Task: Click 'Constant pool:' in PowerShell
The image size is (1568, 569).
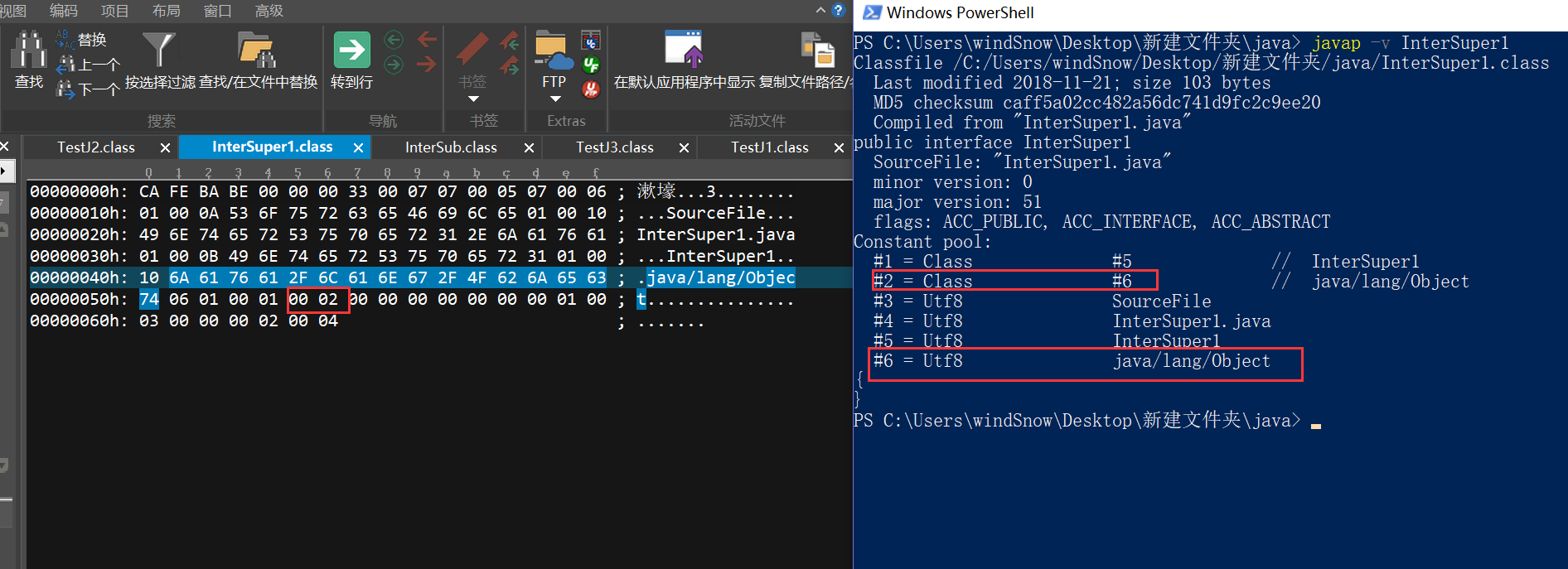Action: coord(922,242)
